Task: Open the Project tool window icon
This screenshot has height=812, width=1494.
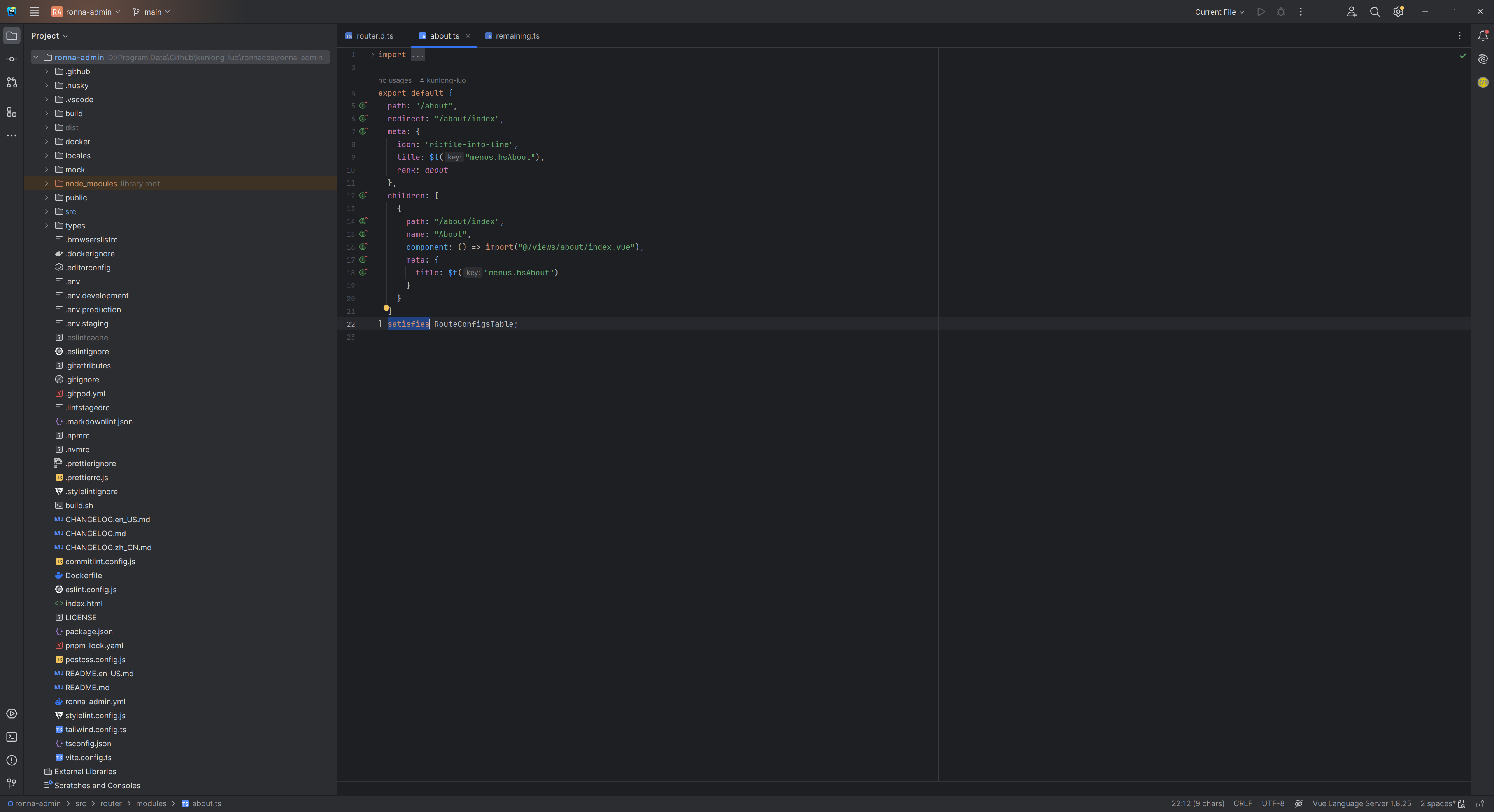Action: pyautogui.click(x=12, y=36)
